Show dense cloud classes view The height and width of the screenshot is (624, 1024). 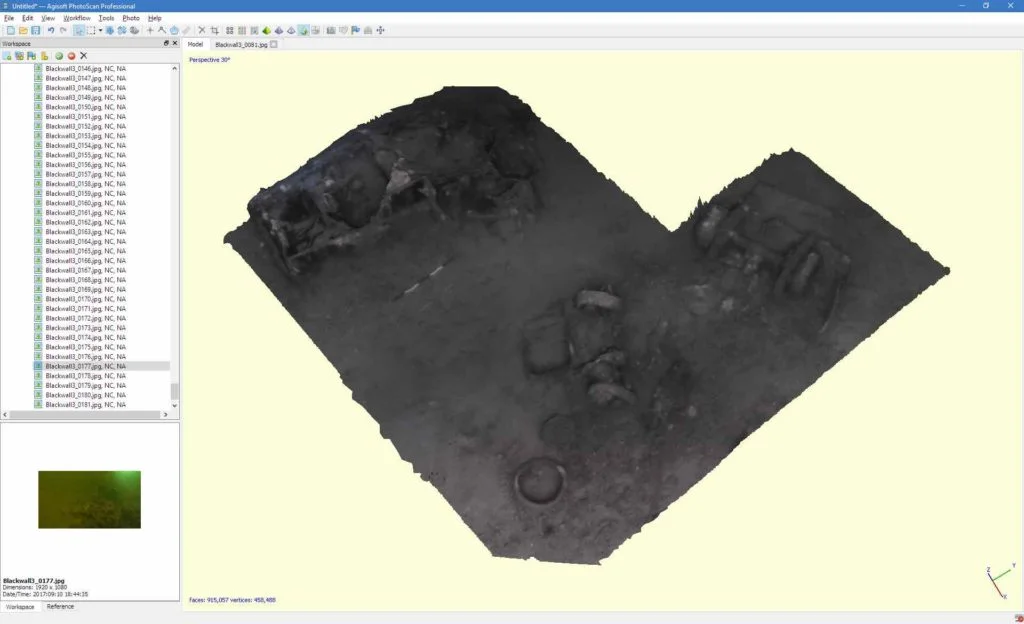click(254, 30)
